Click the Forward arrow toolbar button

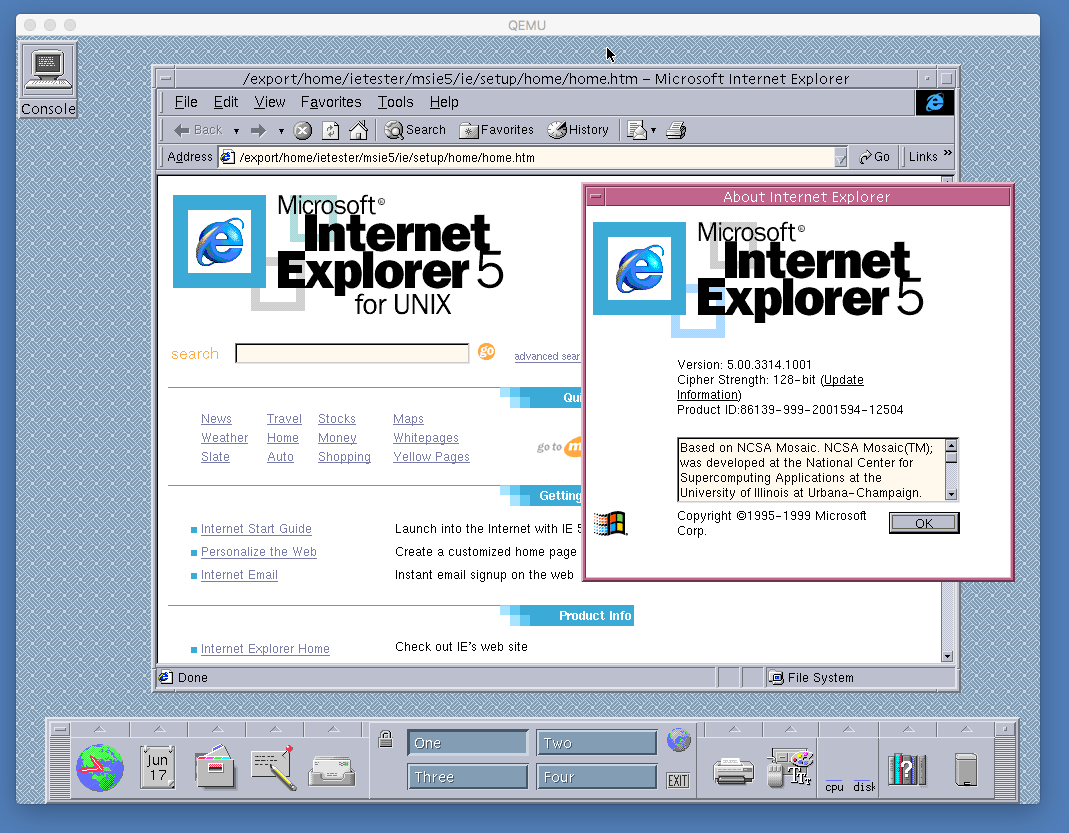258,130
